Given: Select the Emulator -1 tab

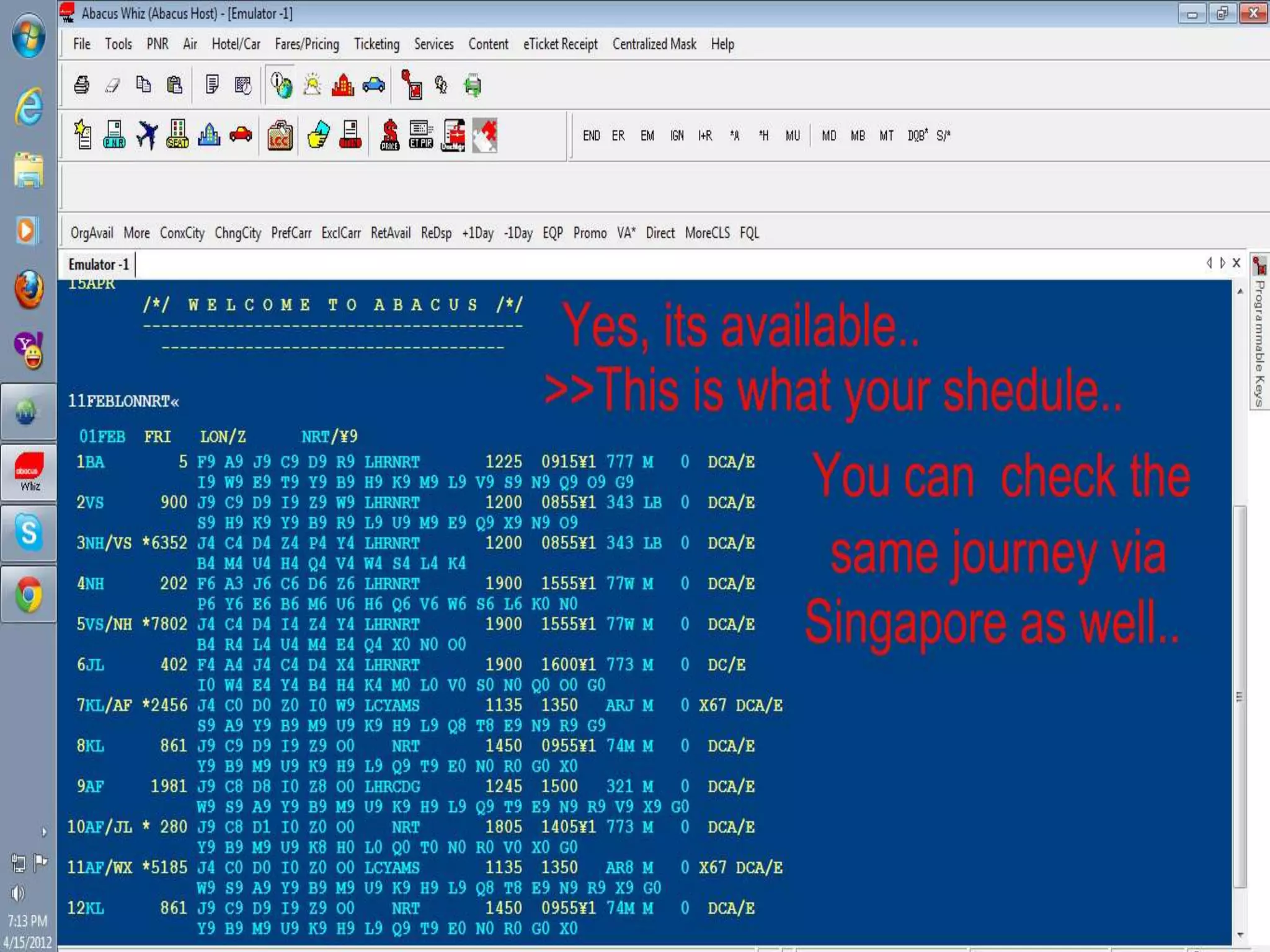Looking at the screenshot, I should pos(99,265).
